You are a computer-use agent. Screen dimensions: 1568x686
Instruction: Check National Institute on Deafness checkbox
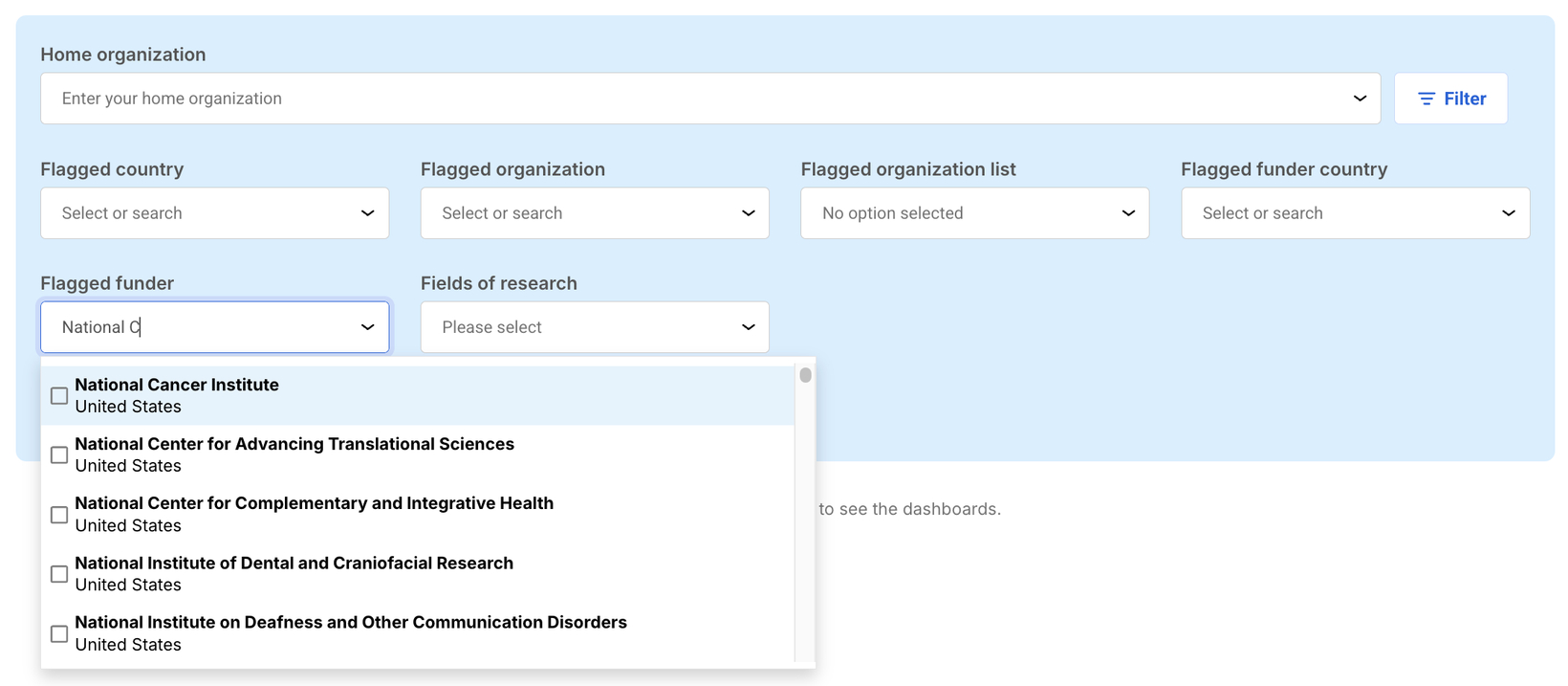59,634
